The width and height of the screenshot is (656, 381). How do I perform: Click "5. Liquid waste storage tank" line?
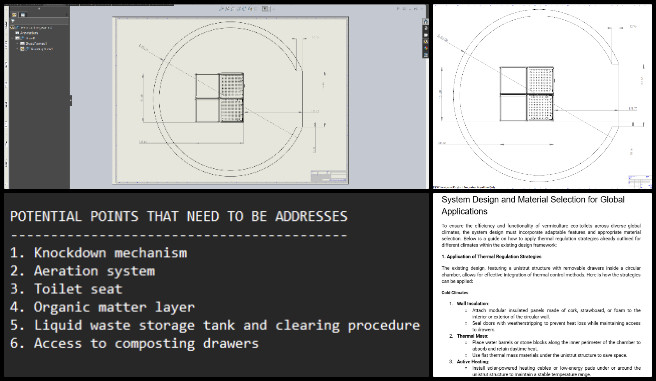point(215,325)
